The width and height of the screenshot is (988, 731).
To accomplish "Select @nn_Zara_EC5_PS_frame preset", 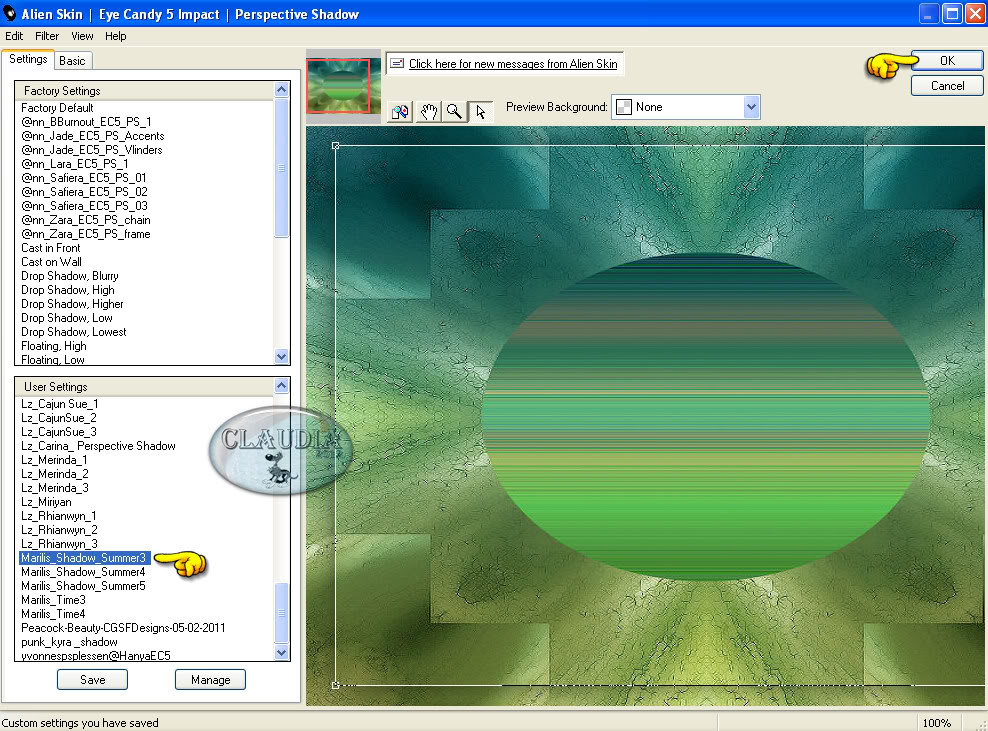I will 86,234.
